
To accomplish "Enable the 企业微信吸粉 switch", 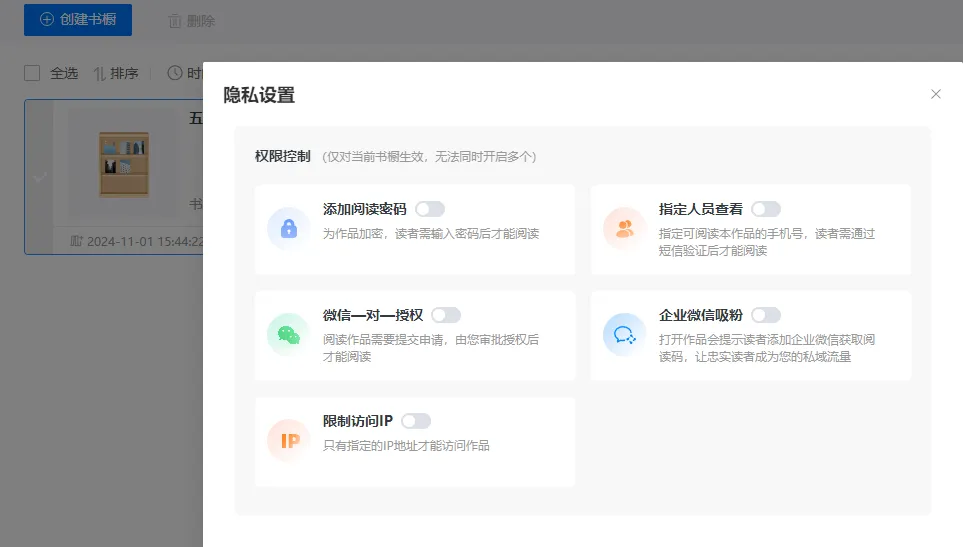I will (766, 316).
